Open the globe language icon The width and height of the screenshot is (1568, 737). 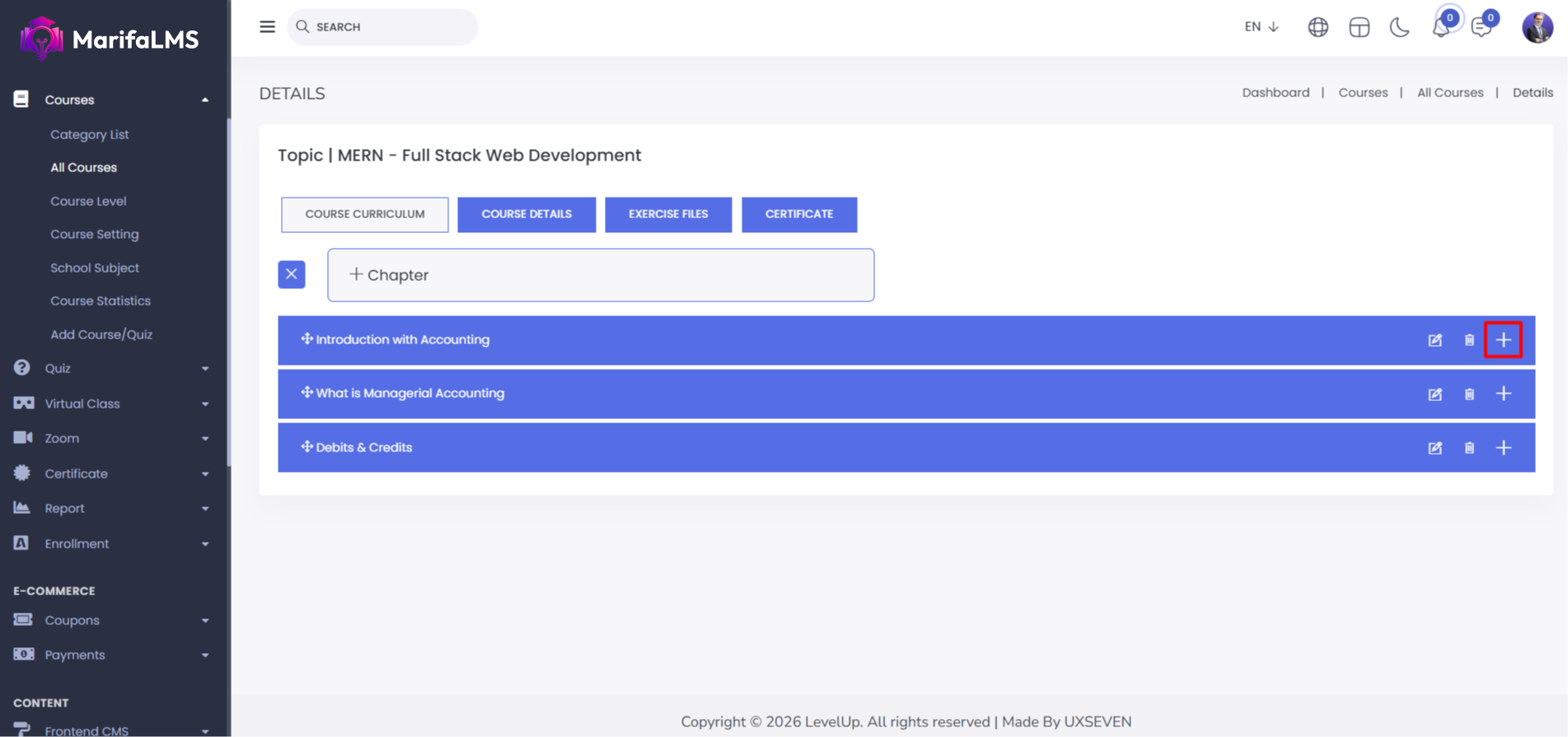1318,27
